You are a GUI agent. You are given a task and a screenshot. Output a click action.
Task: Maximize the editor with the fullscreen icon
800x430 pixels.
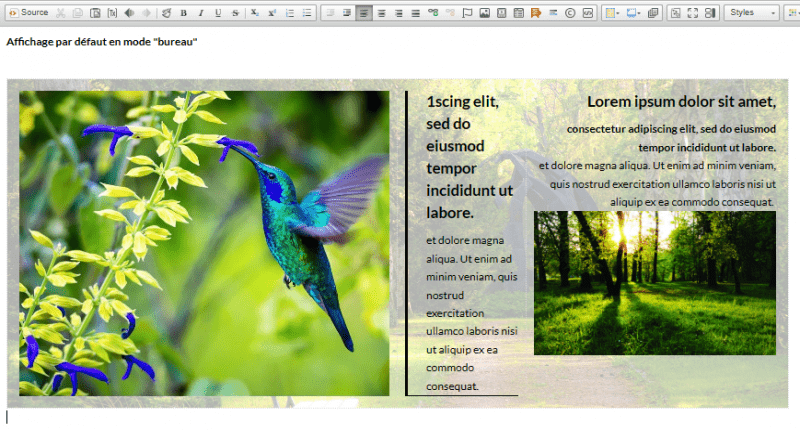coord(693,12)
